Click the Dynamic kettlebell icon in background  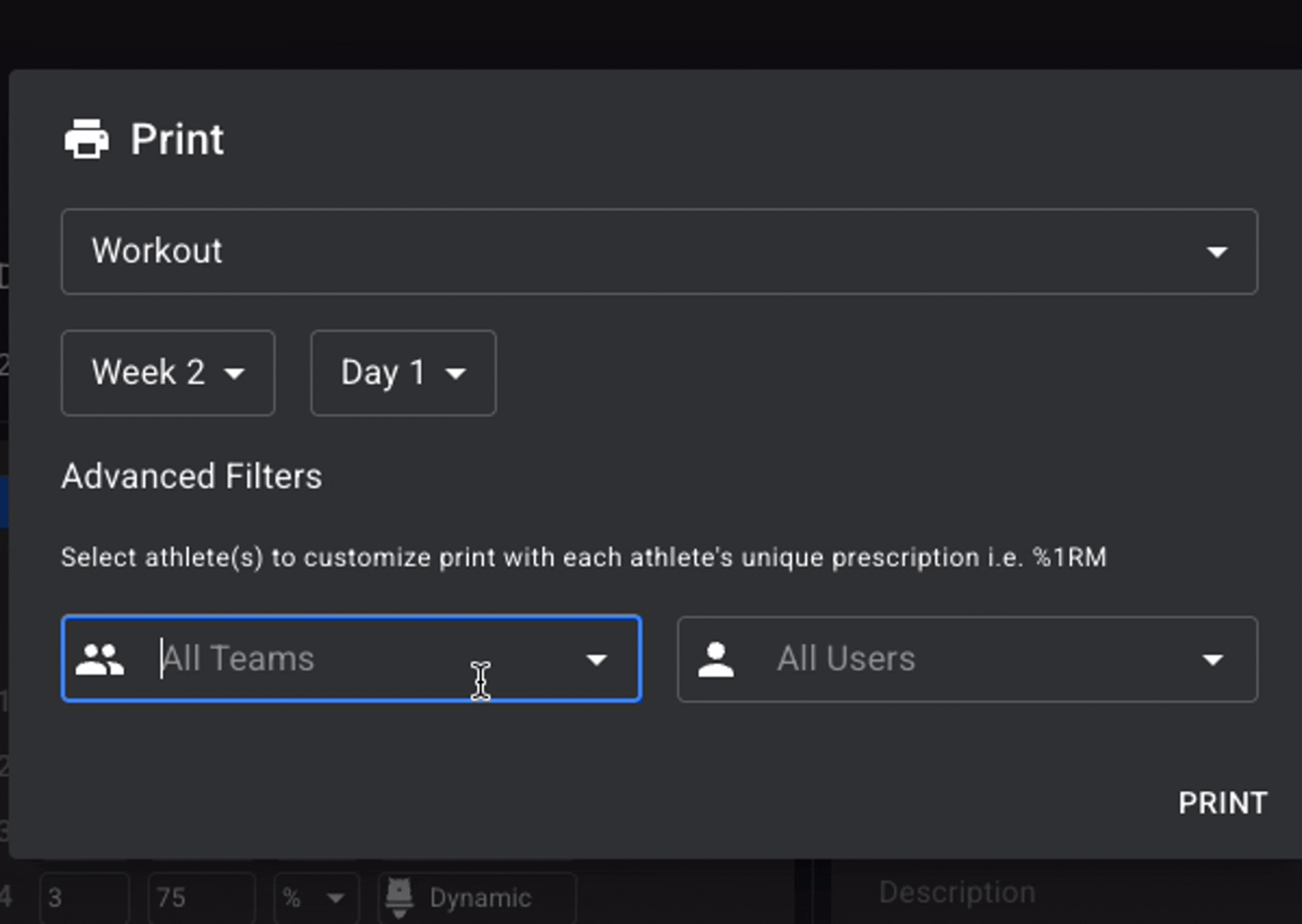(399, 898)
